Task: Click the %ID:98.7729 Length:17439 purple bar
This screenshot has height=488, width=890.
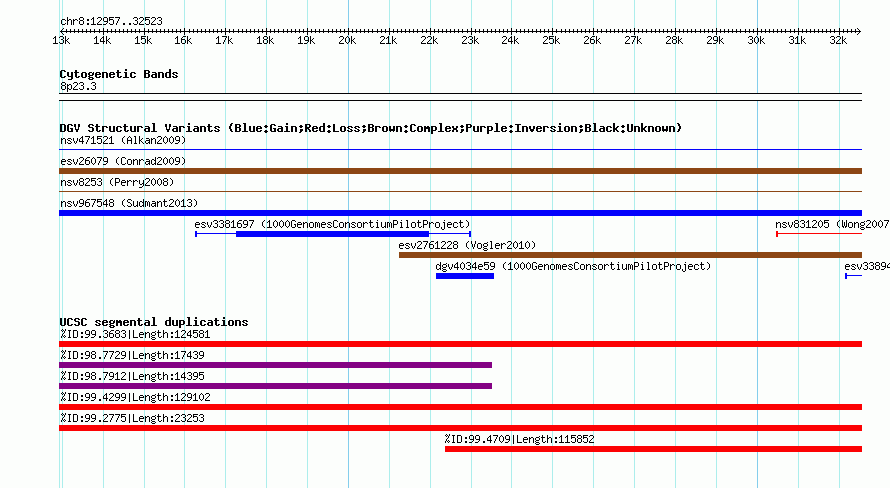Action: pos(275,365)
